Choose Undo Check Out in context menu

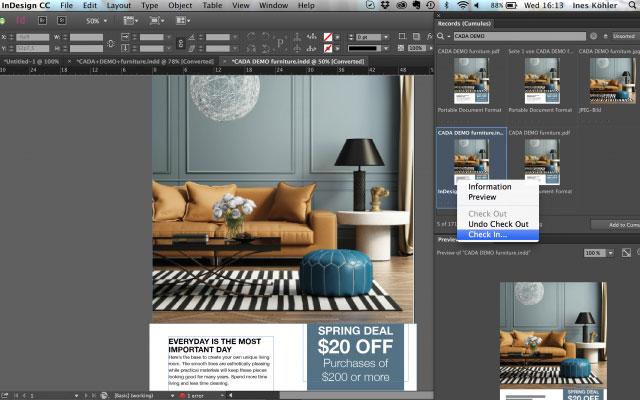click(x=498, y=223)
